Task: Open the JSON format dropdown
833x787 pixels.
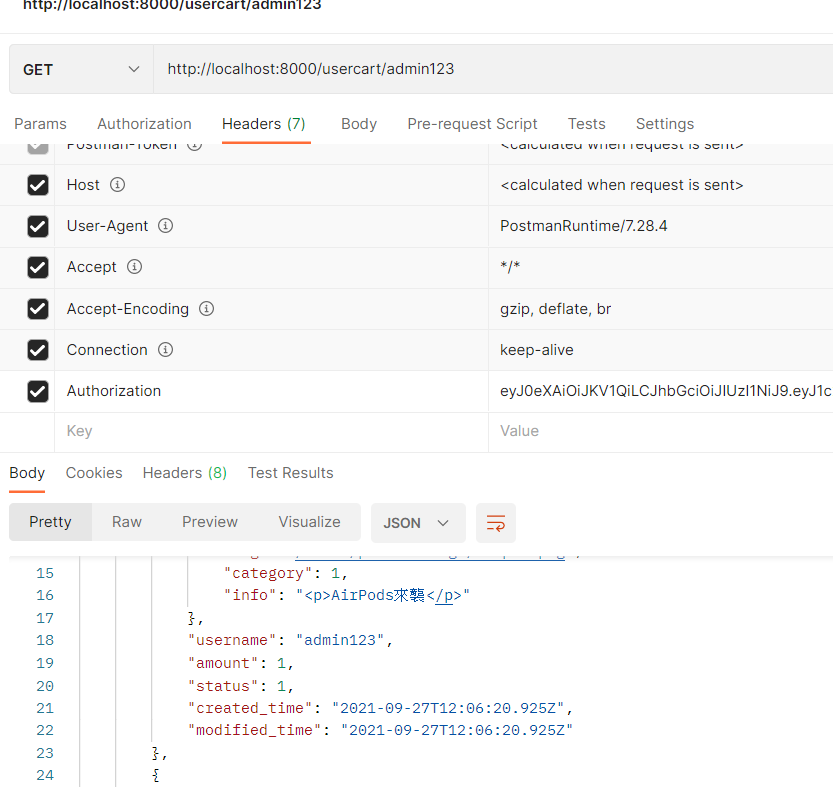Action: click(417, 523)
